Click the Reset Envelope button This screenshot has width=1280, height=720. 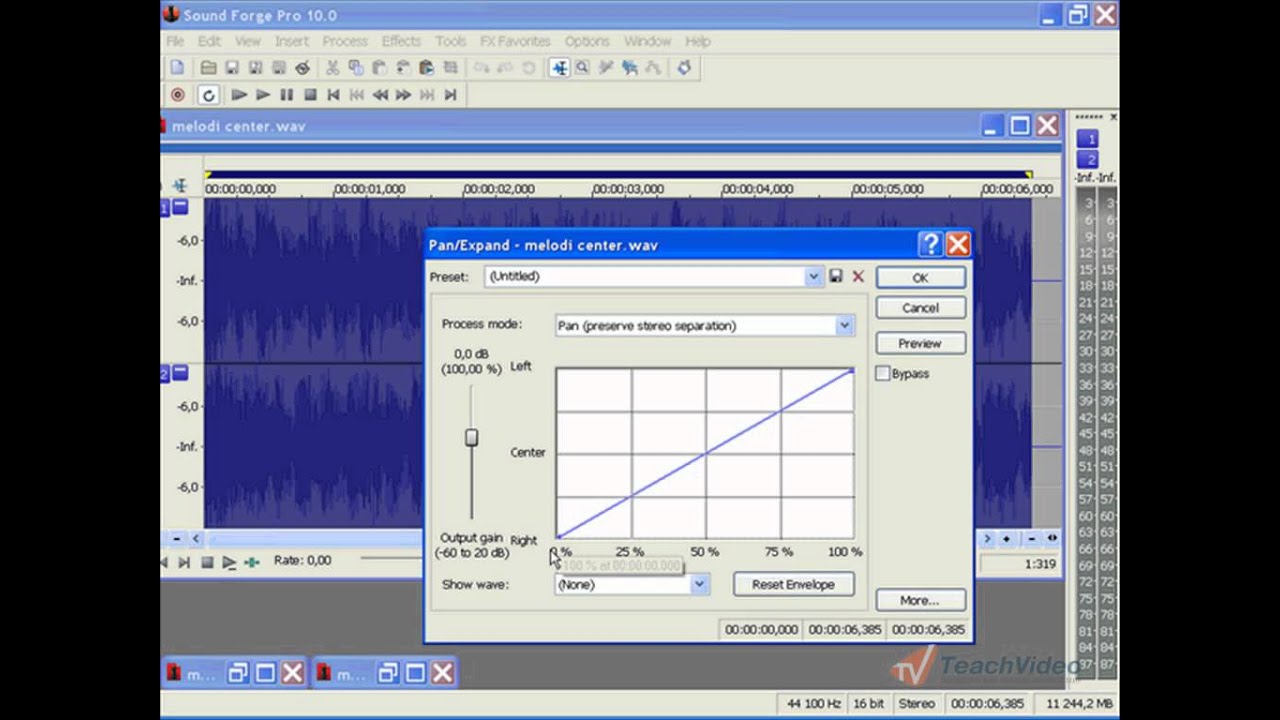793,584
